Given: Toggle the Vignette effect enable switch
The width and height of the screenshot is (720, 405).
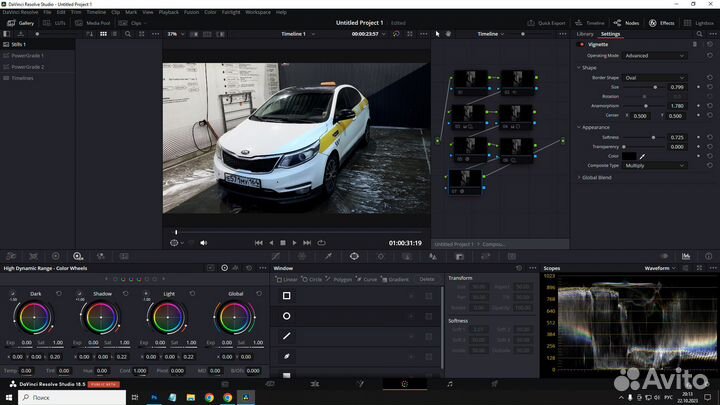Looking at the screenshot, I should (x=583, y=44).
